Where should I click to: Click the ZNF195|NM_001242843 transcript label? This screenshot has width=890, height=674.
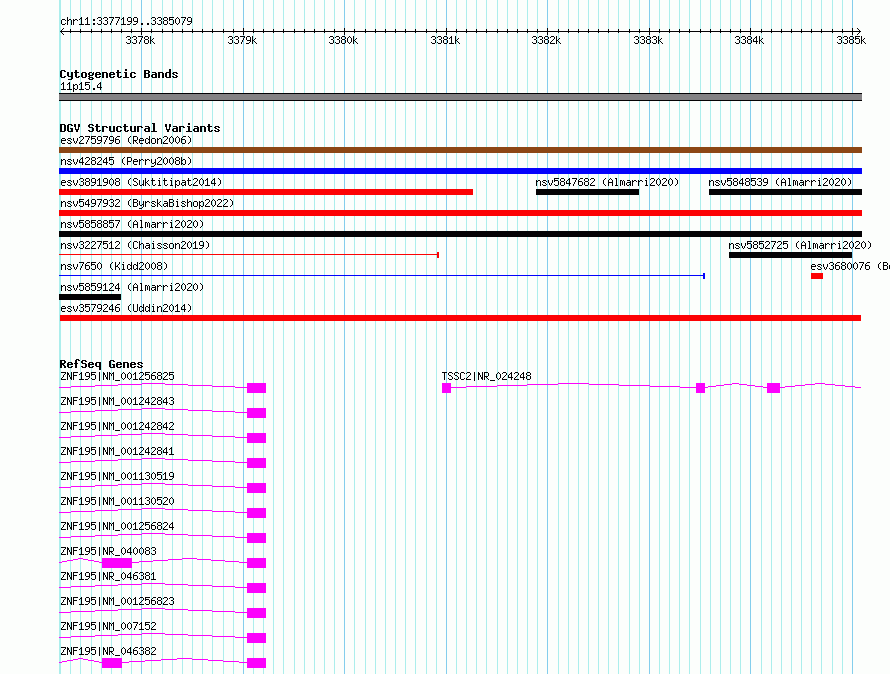(x=117, y=401)
